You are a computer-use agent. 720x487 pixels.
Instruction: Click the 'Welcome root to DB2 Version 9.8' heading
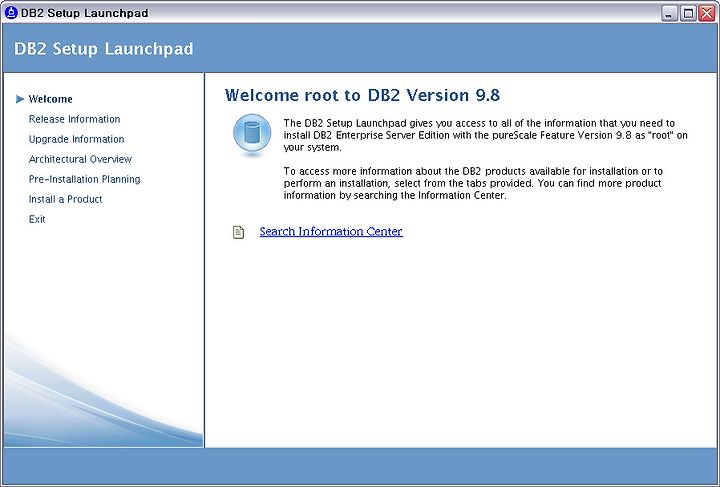[362, 95]
